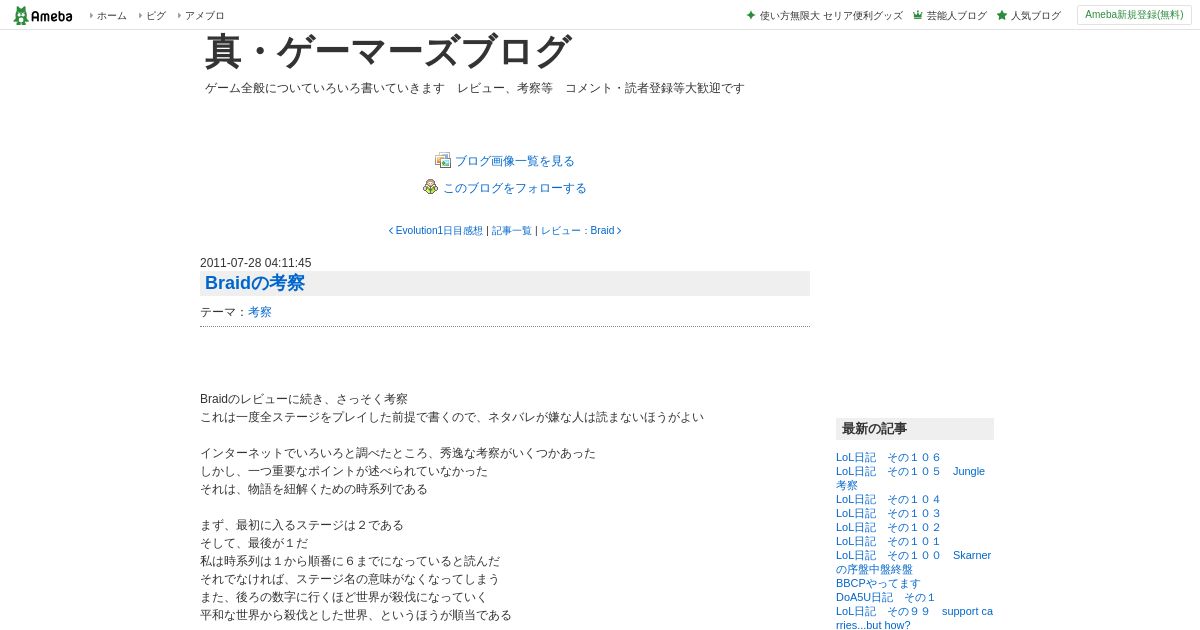1200x630 pixels.
Task: Click the 最新の記事 sidebar heading
Action: [915, 429]
